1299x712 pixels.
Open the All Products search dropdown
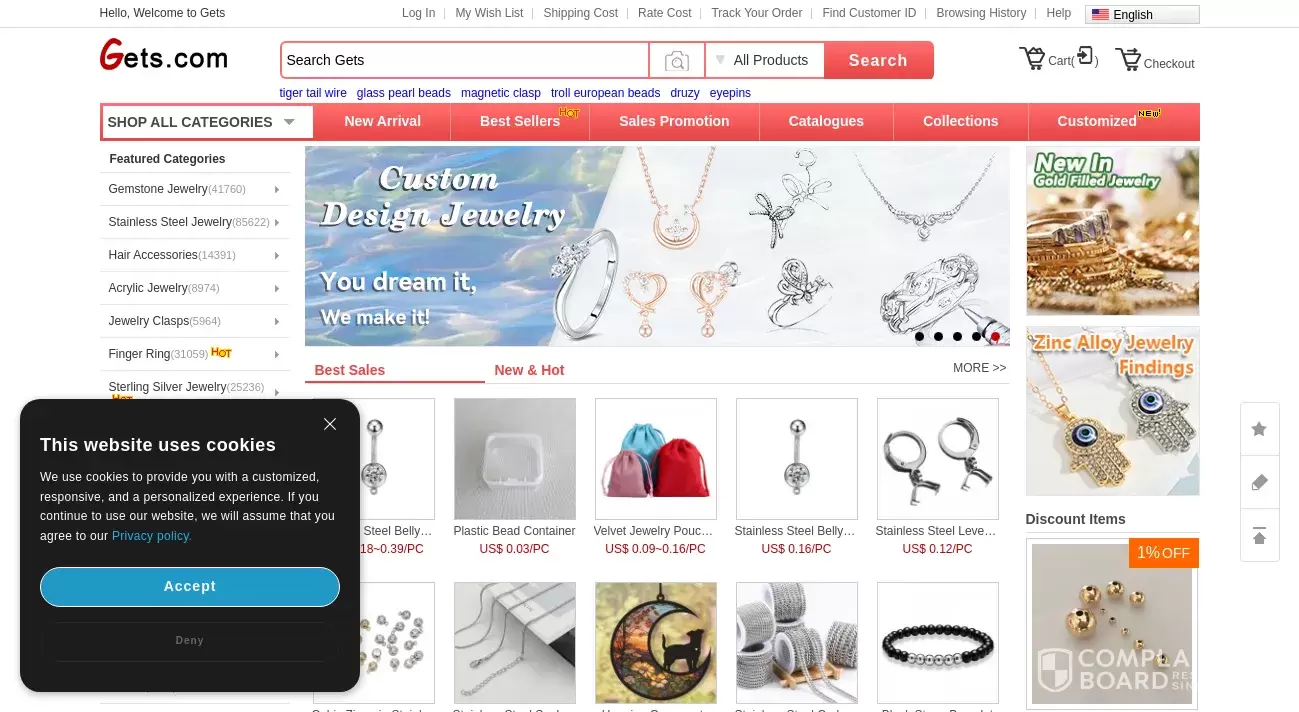[x=765, y=60]
